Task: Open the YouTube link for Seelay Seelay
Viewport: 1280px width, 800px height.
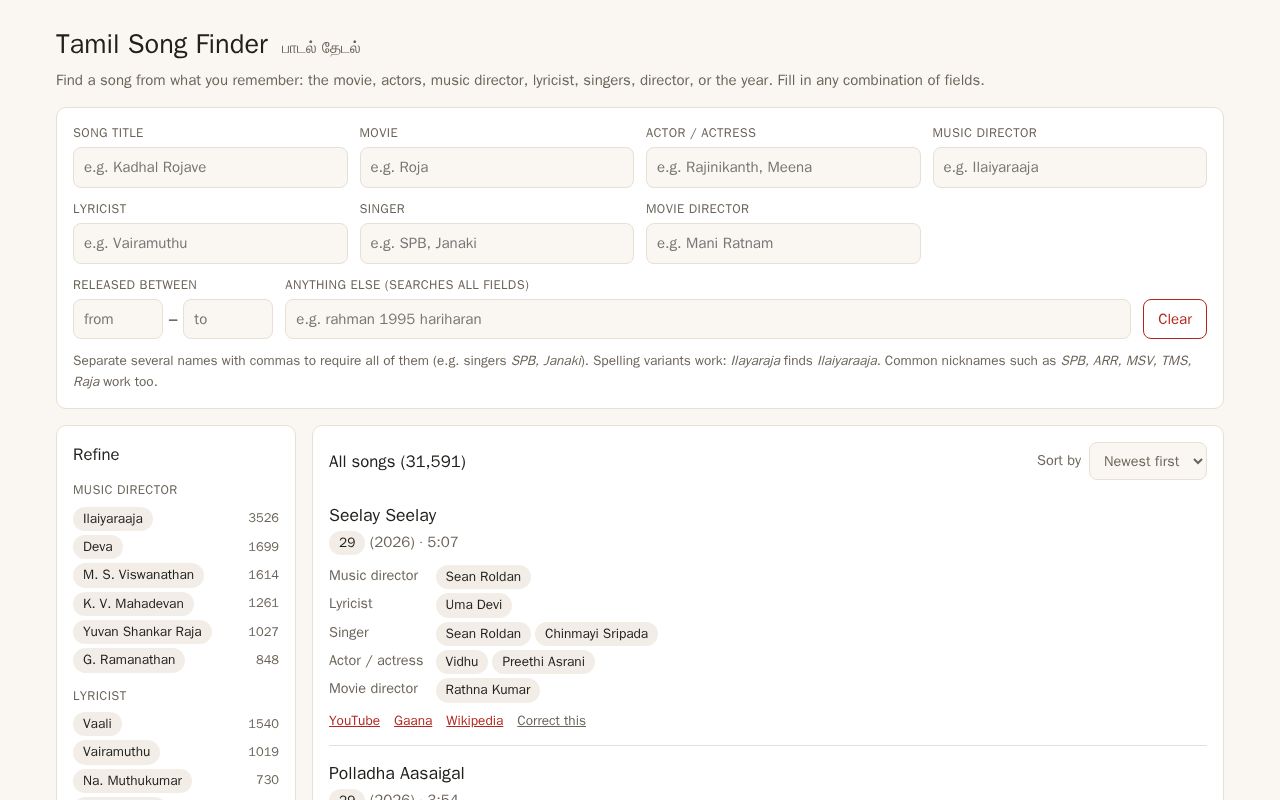Action: tap(354, 721)
